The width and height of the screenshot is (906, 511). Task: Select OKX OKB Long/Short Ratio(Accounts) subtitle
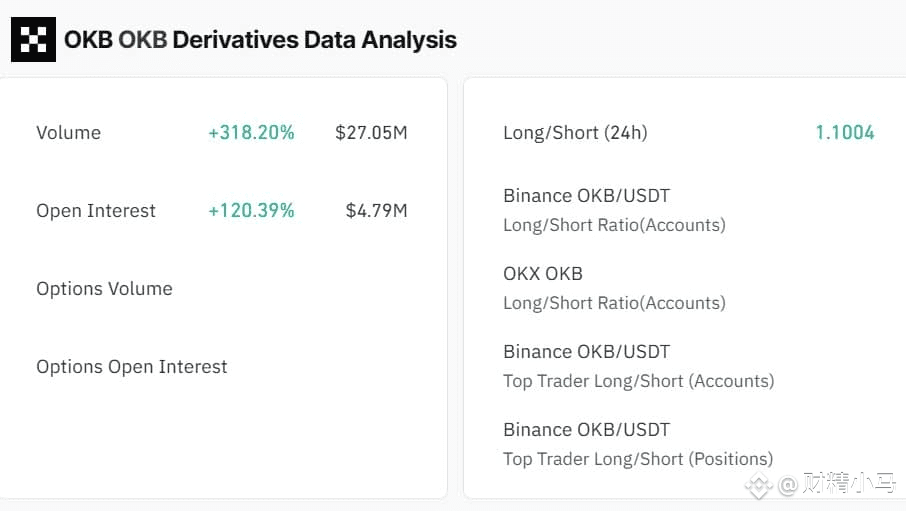tap(614, 303)
